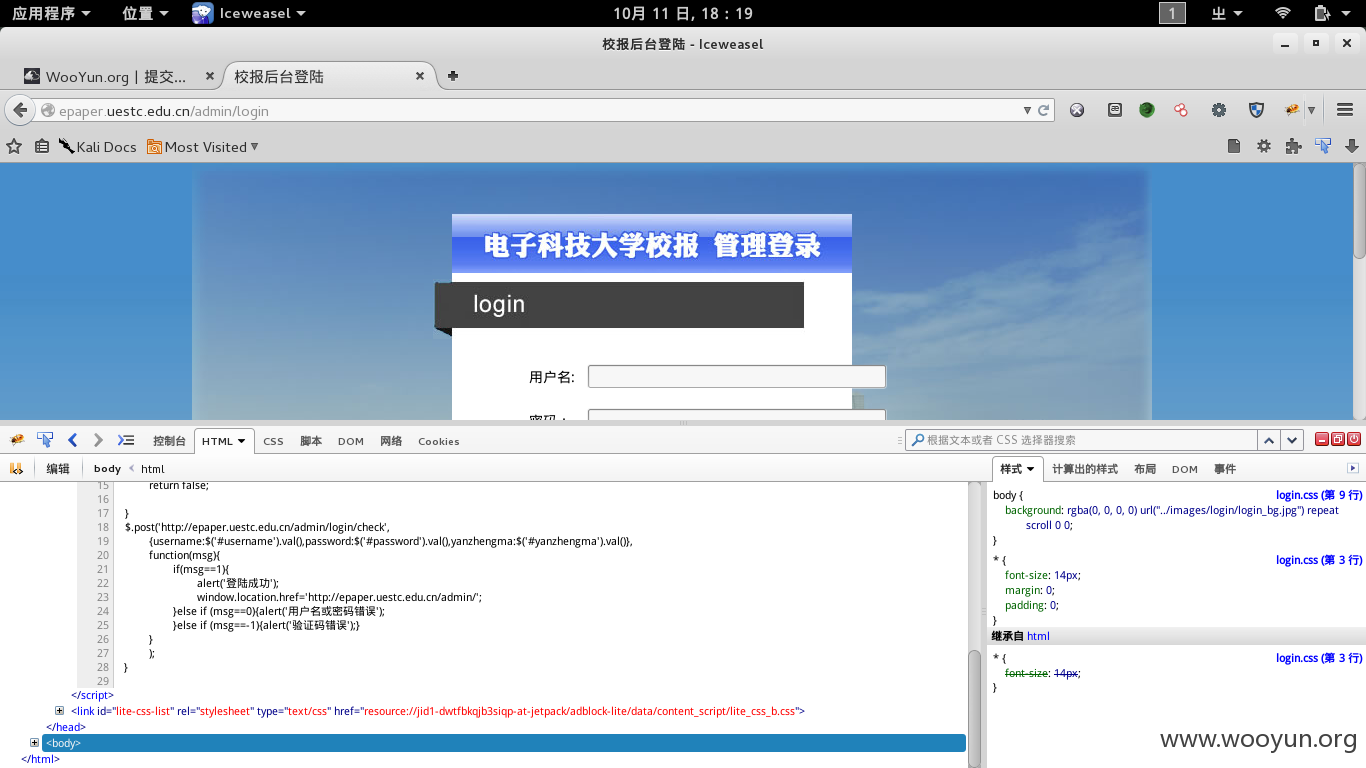
Task: Click the 用户名 username input field
Action: point(737,376)
